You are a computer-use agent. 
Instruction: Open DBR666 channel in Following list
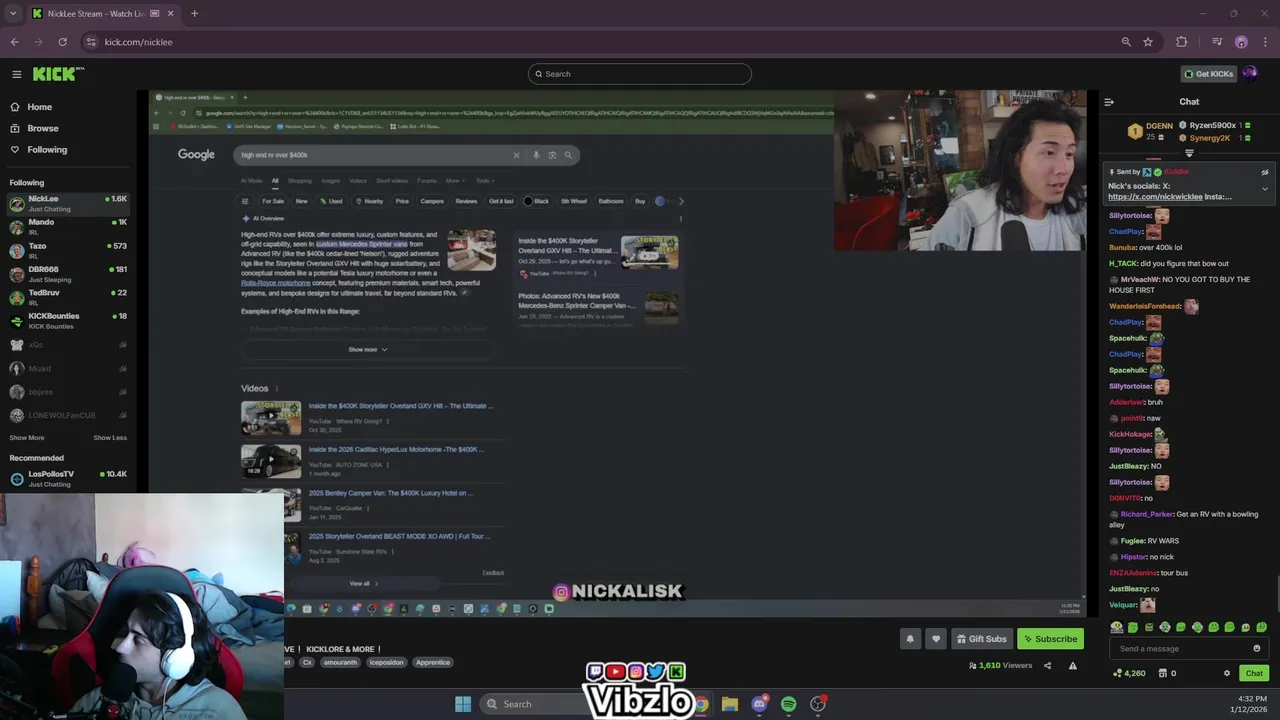68,273
